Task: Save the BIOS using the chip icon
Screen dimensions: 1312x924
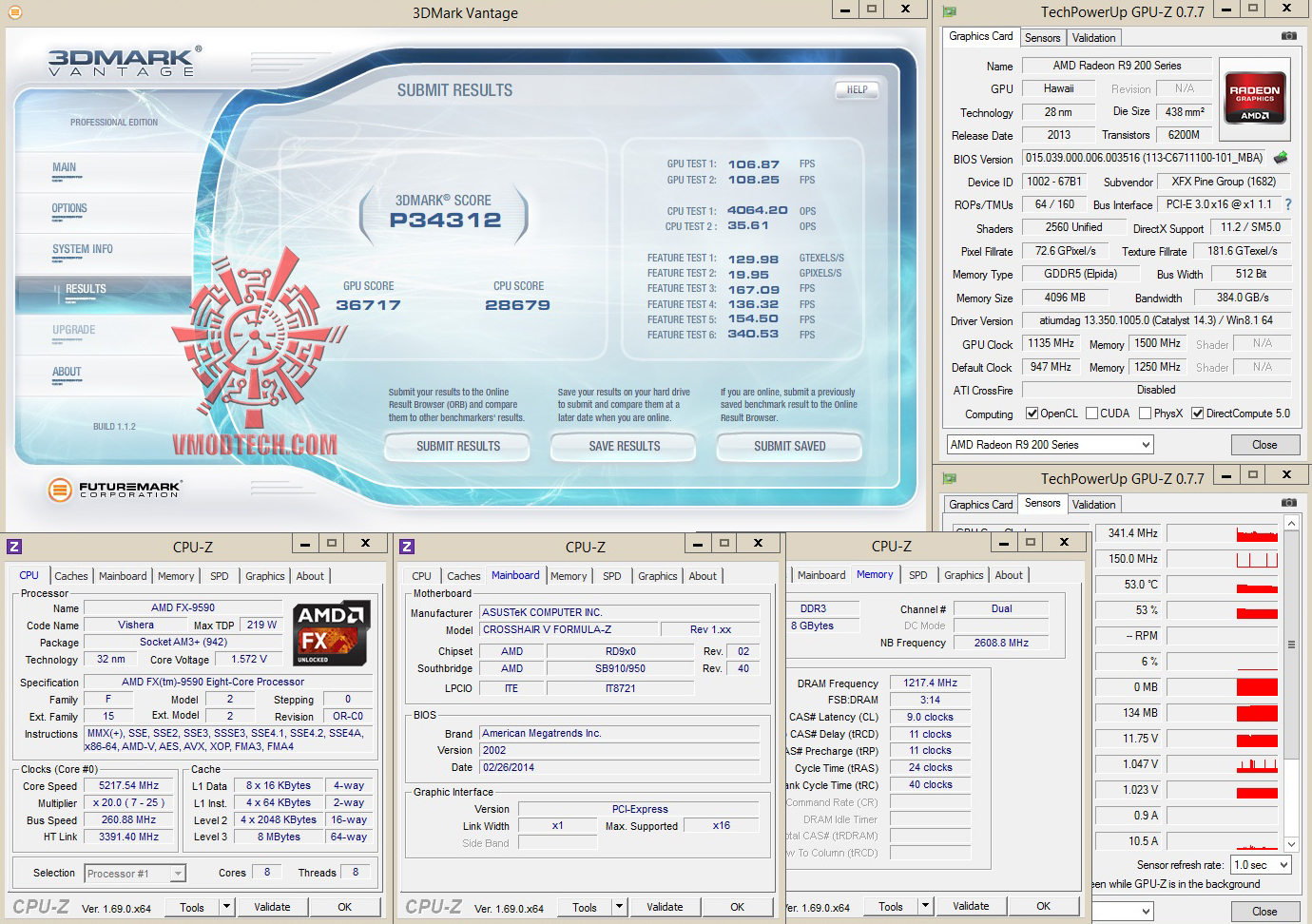Action: point(1281,158)
